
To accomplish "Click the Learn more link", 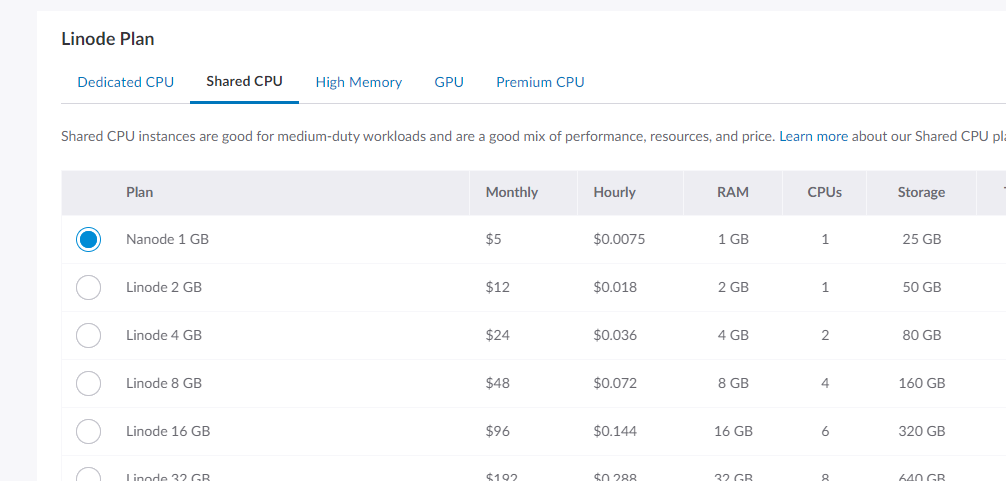I will click(x=813, y=136).
